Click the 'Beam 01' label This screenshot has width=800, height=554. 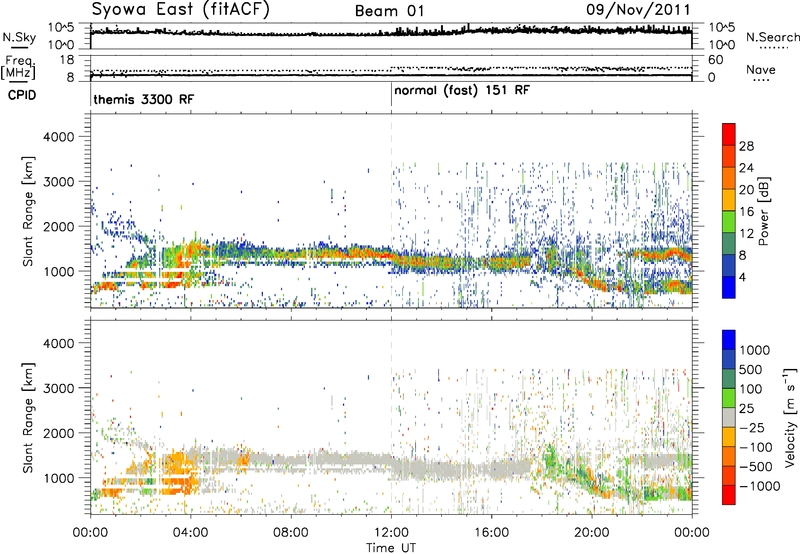click(x=389, y=11)
